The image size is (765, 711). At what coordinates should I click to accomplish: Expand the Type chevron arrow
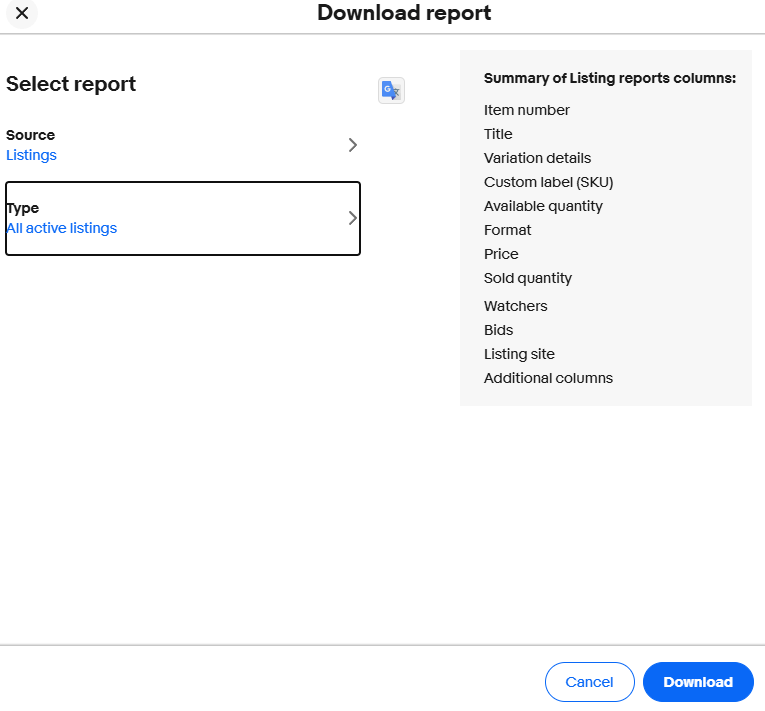[x=352, y=218]
